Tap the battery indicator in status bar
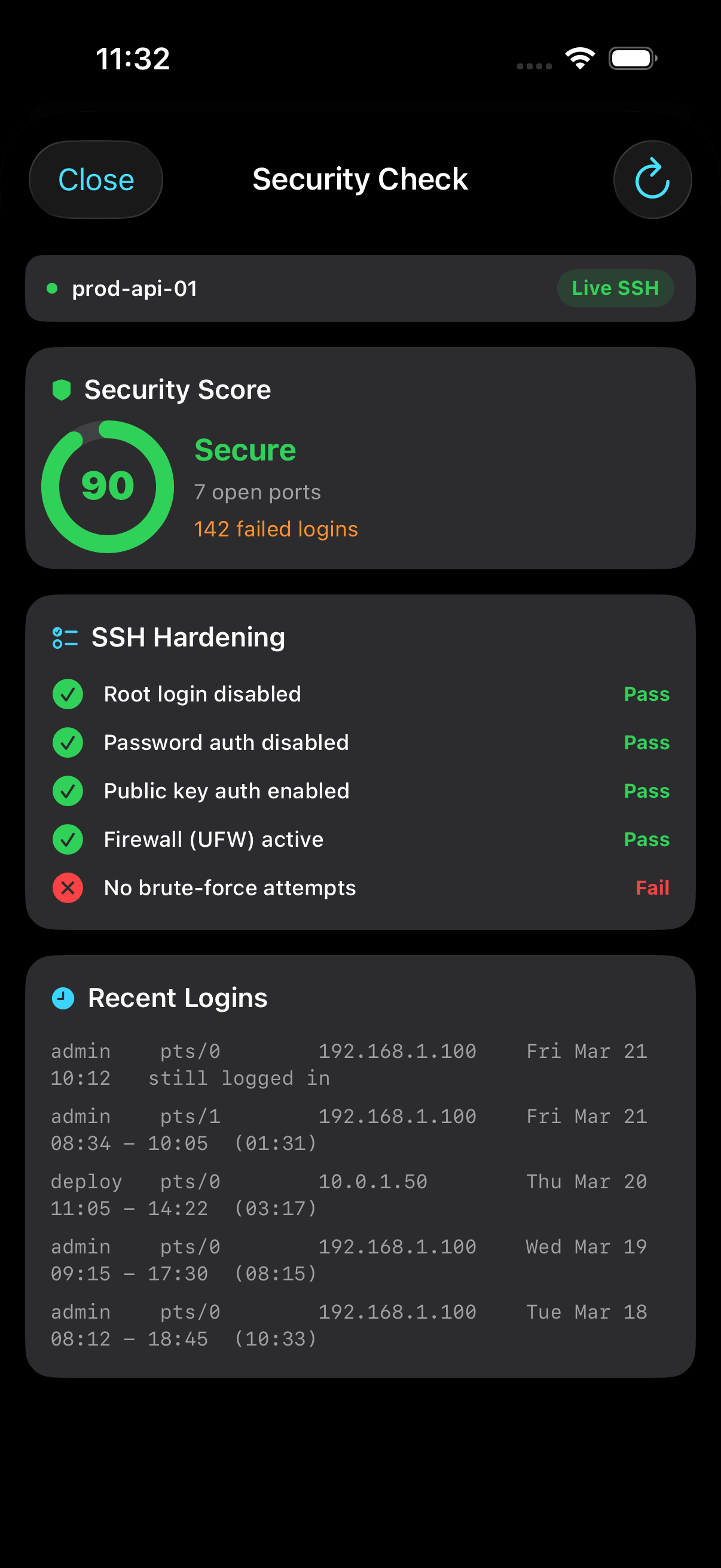 coord(632,59)
